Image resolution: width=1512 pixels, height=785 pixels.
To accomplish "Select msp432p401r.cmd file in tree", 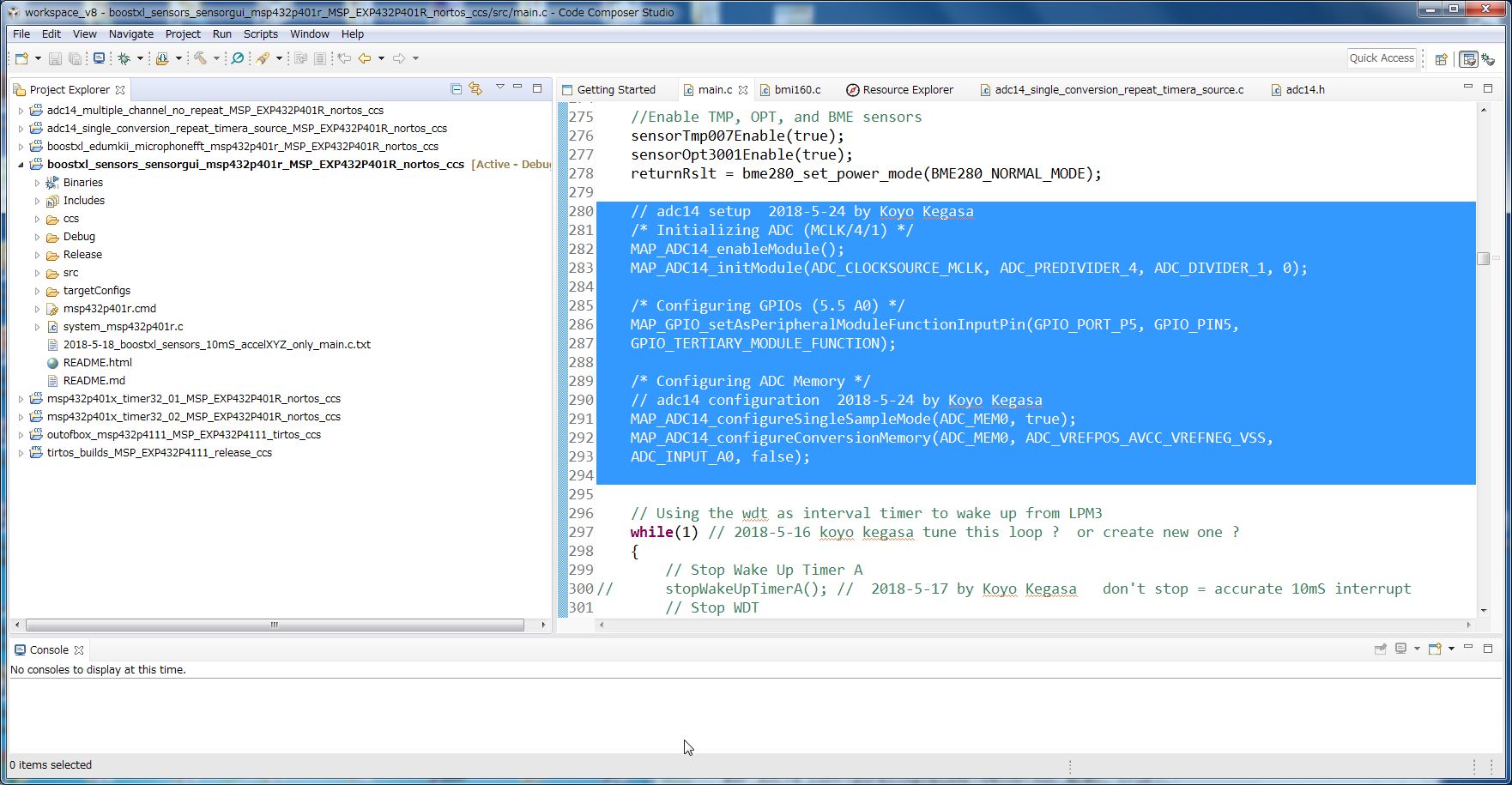I will (x=110, y=309).
